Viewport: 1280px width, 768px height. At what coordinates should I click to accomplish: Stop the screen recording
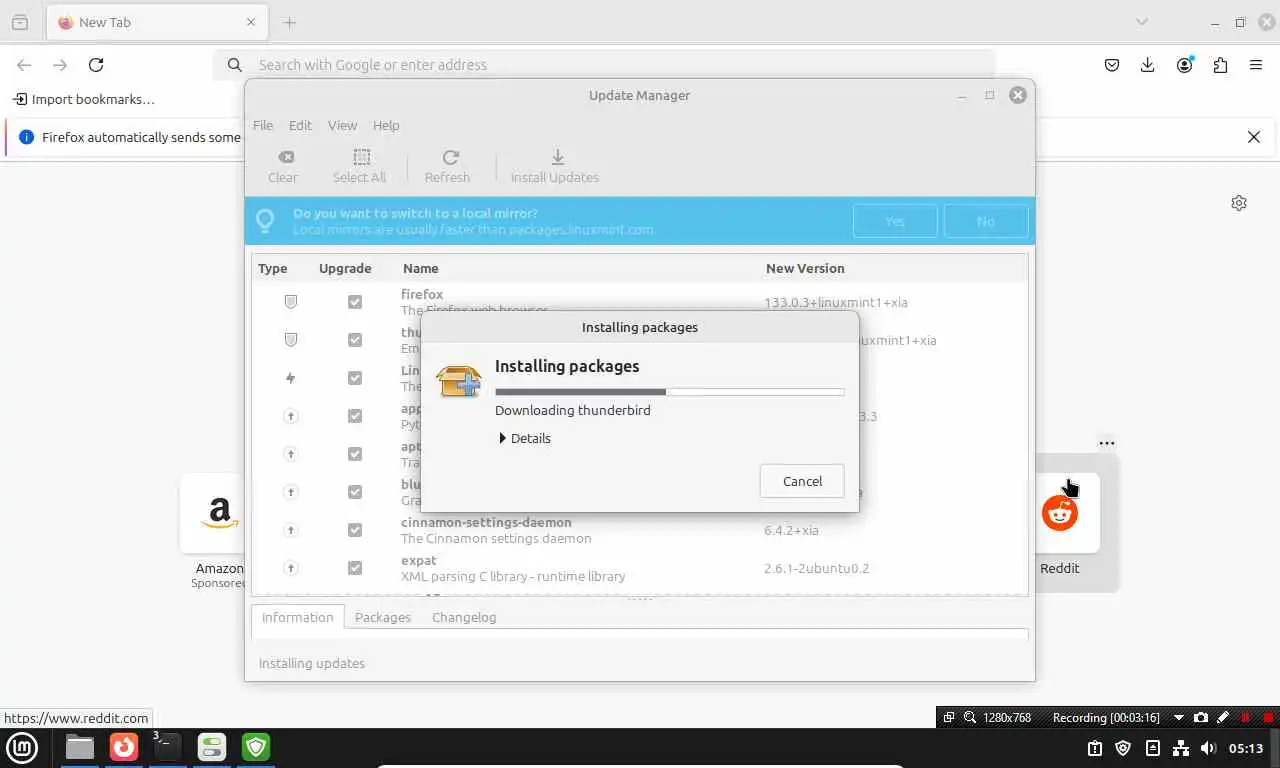pos(1268,717)
